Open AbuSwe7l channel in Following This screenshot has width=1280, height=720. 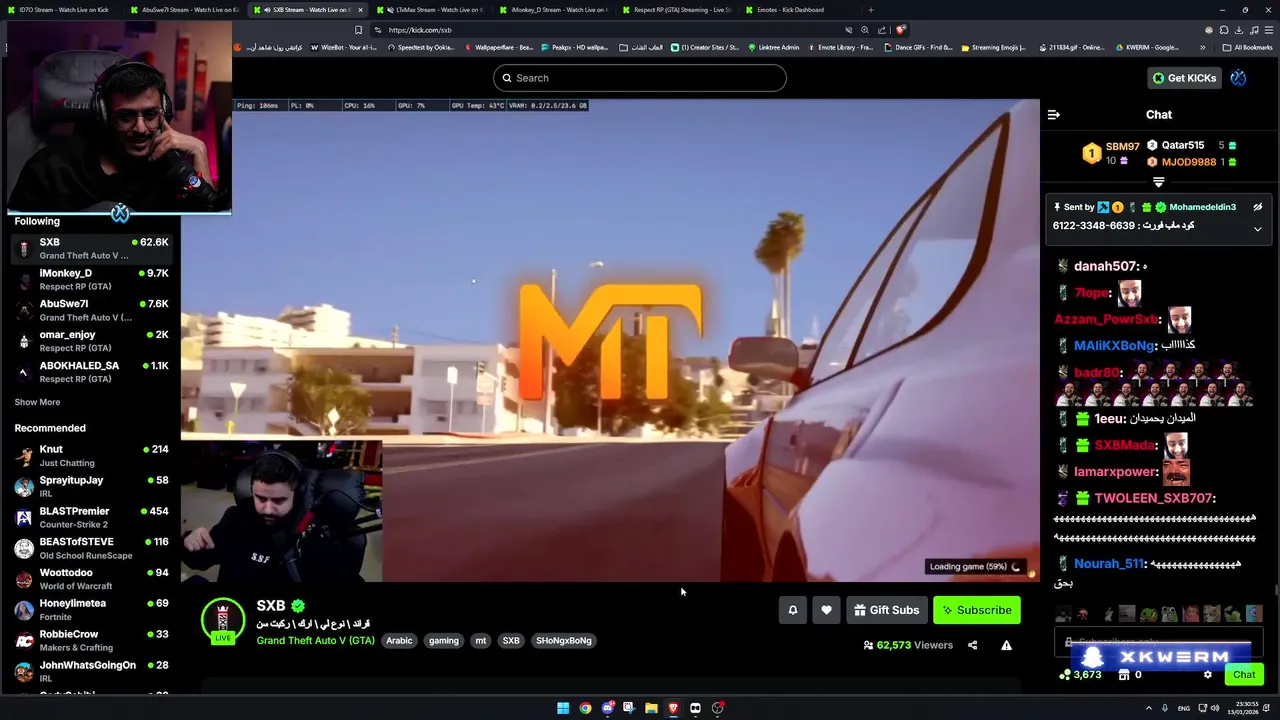pos(90,310)
